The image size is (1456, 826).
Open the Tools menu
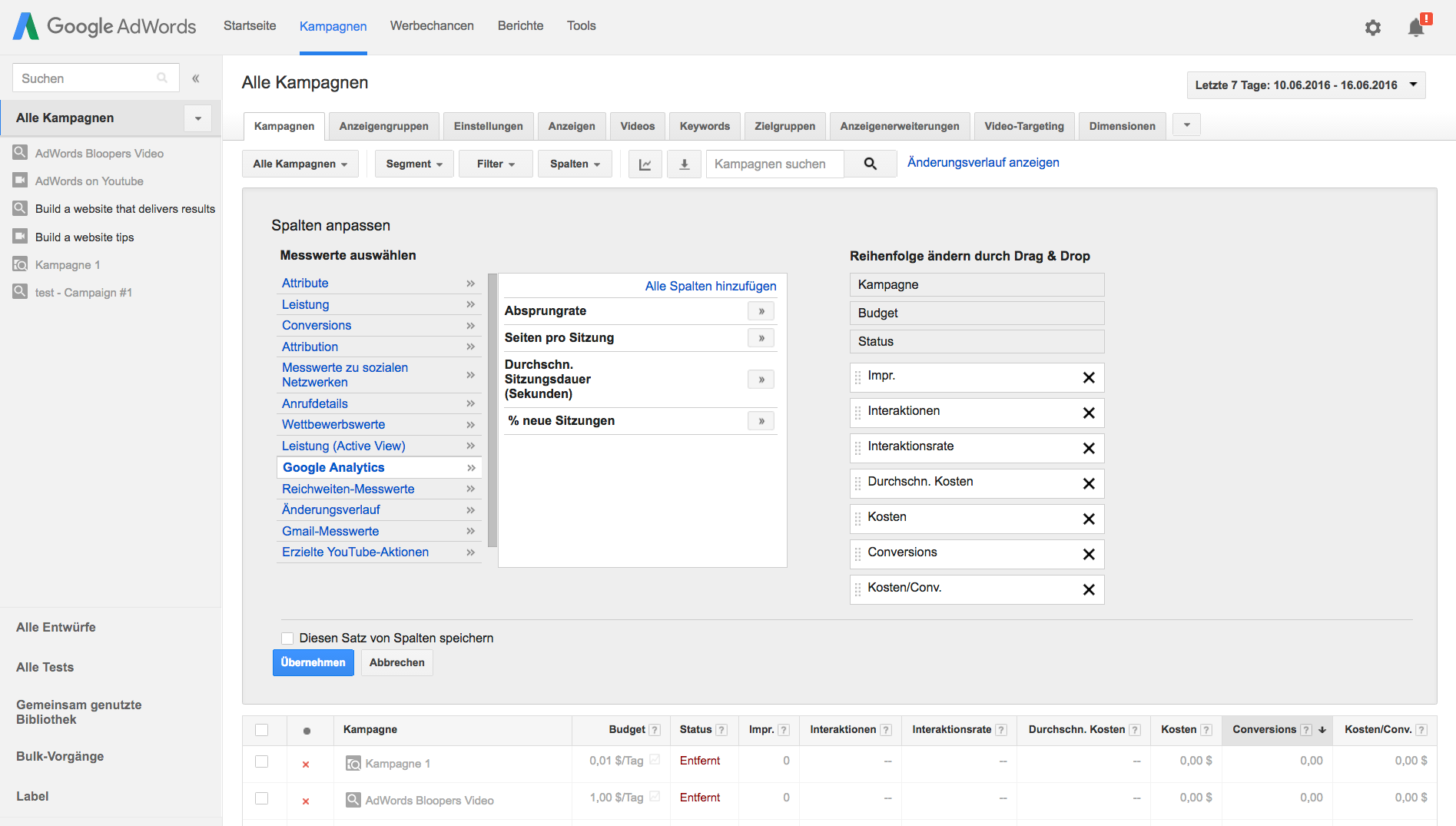582,26
